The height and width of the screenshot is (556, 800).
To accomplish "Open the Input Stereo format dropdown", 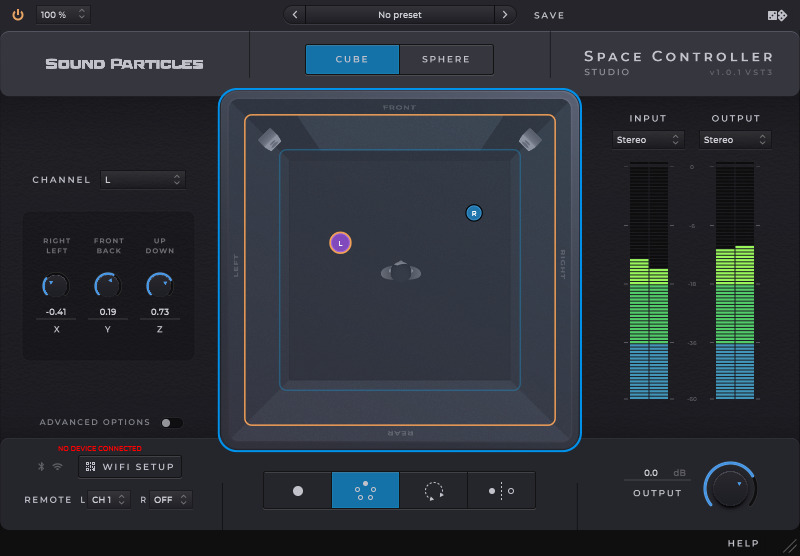I will [648, 140].
